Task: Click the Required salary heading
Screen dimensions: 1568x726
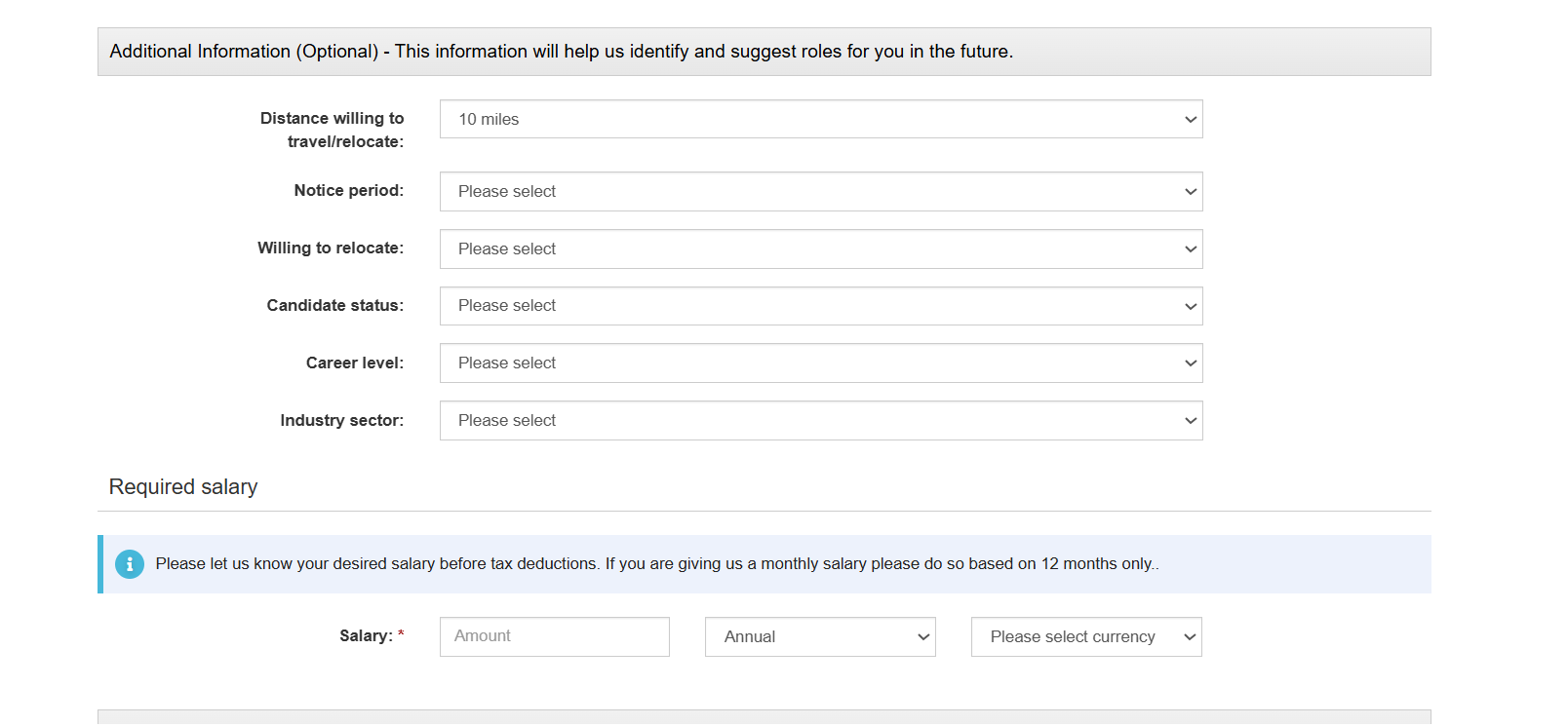Action: (183, 487)
